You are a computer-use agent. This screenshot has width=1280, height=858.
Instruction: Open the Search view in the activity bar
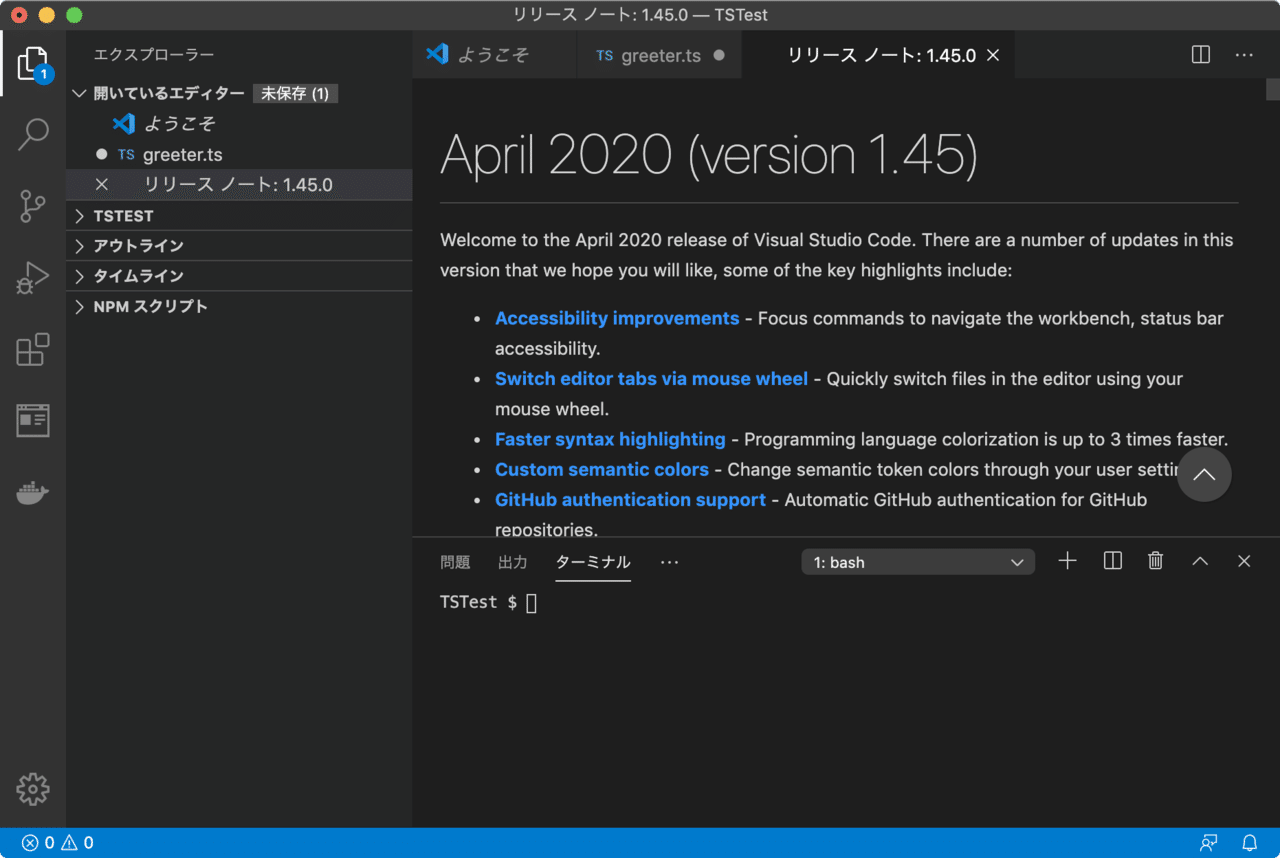[32, 133]
